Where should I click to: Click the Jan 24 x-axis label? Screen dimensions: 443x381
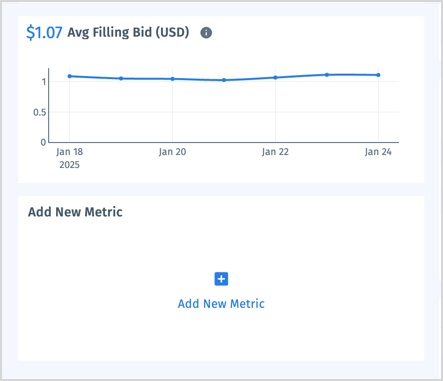tap(378, 152)
